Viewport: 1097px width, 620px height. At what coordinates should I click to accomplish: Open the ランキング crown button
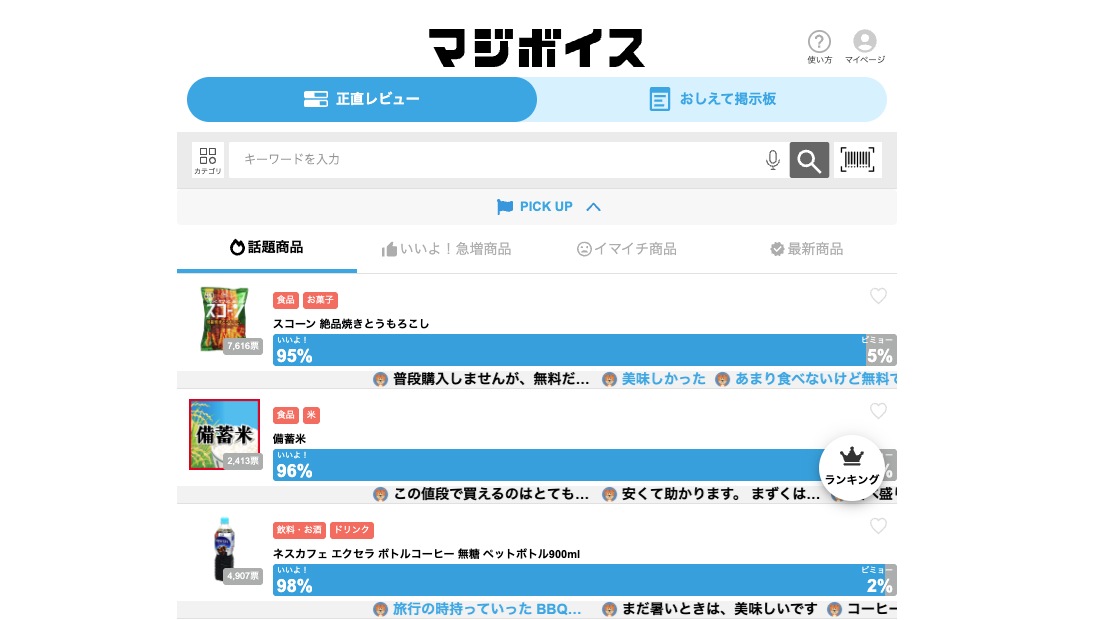coord(851,467)
